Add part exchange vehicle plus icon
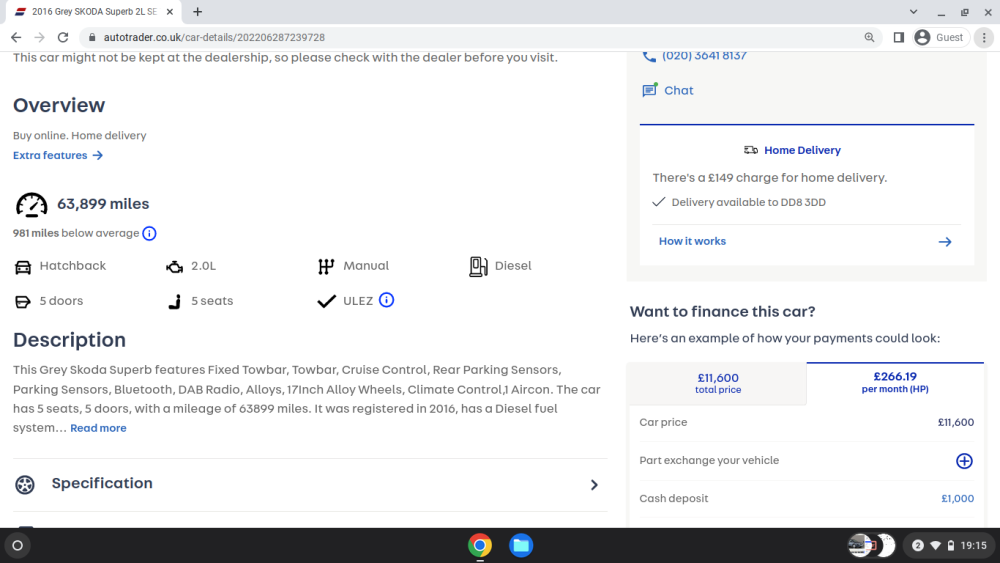This screenshot has height=563, width=1000. click(964, 461)
